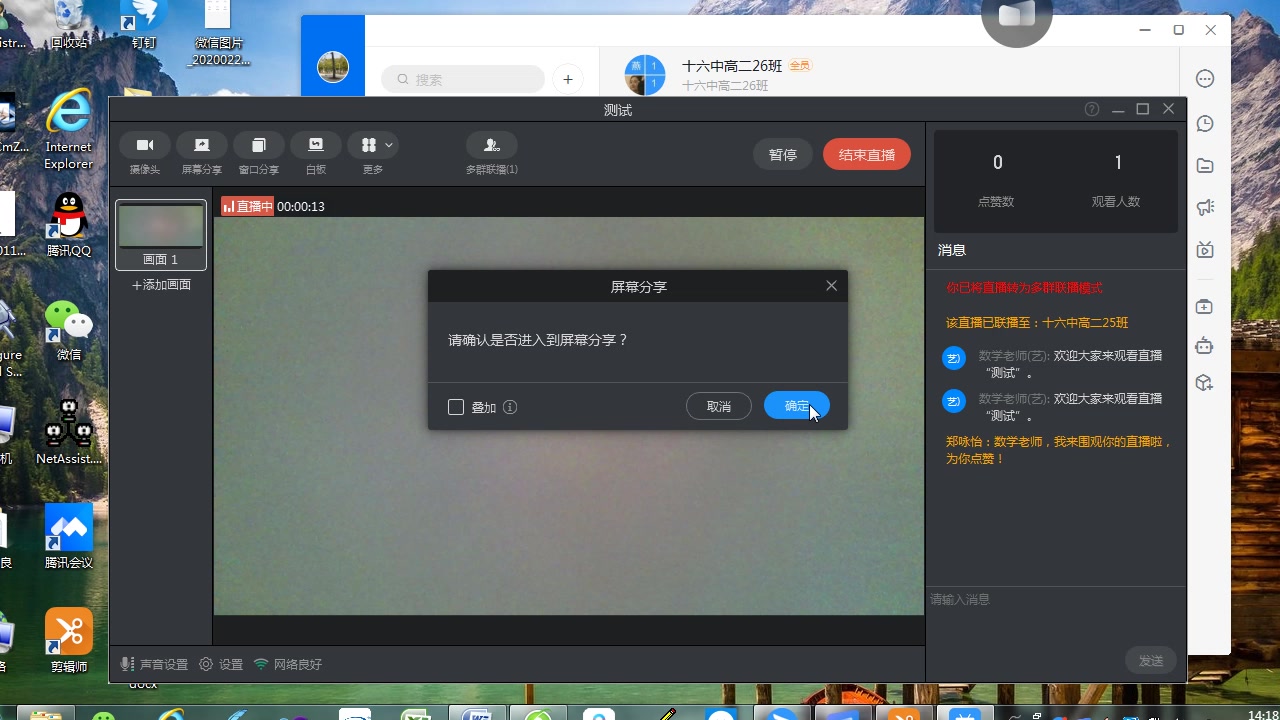Image resolution: width=1280 pixels, height=720 pixels.
Task: Open the group robot icon in DingTalk
Action: click(1204, 346)
